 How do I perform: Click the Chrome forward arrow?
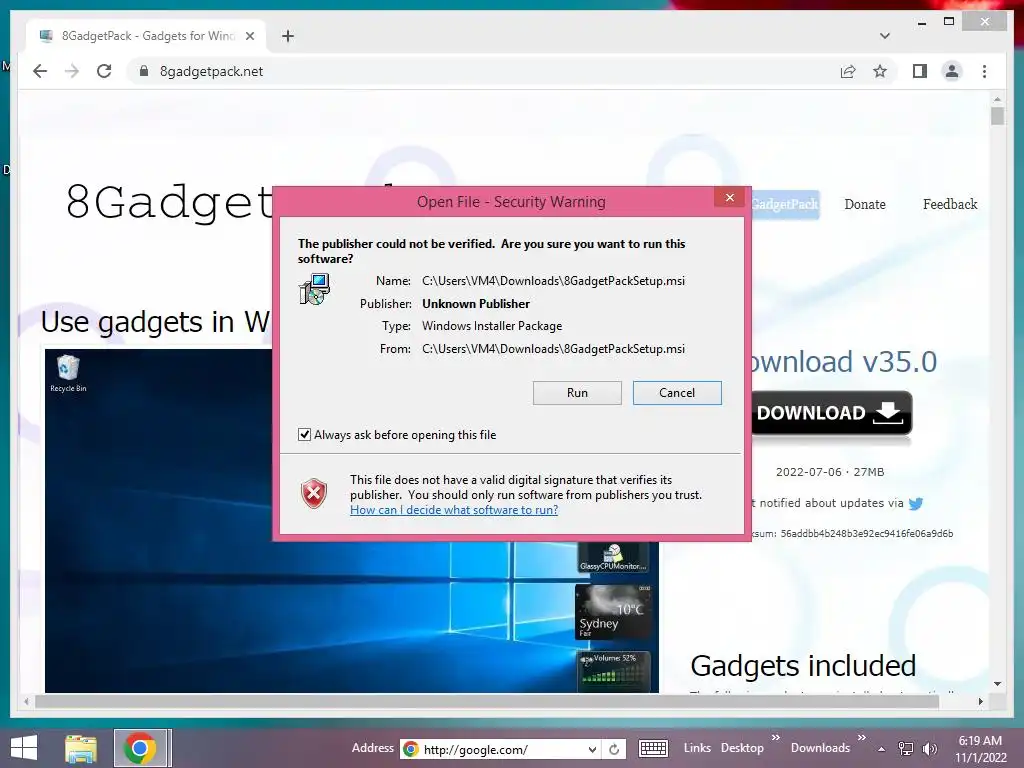[72, 71]
